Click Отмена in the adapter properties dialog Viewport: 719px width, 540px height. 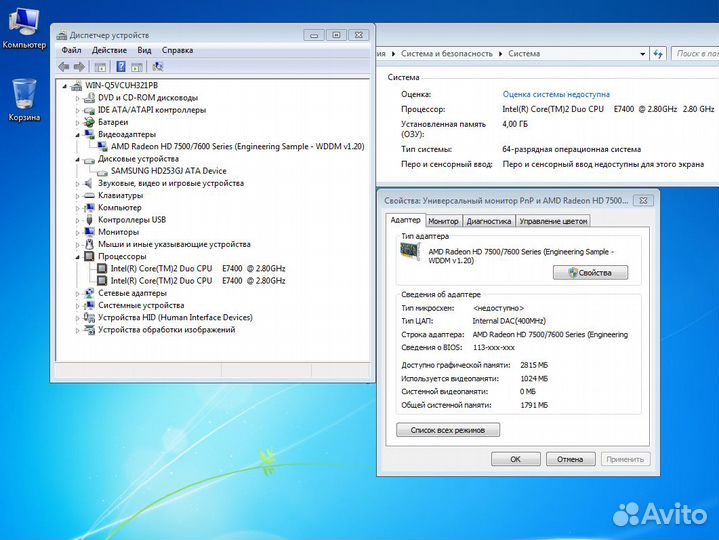coord(570,459)
